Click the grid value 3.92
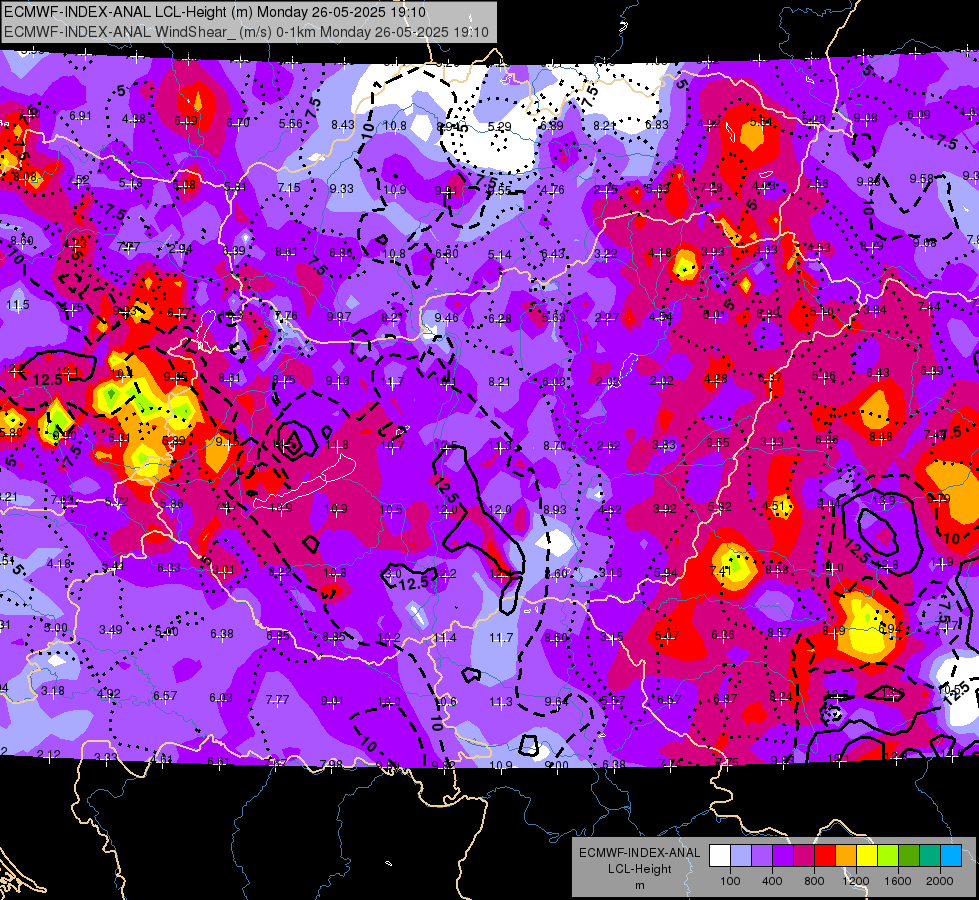This screenshot has height=900, width=979. (x=664, y=508)
